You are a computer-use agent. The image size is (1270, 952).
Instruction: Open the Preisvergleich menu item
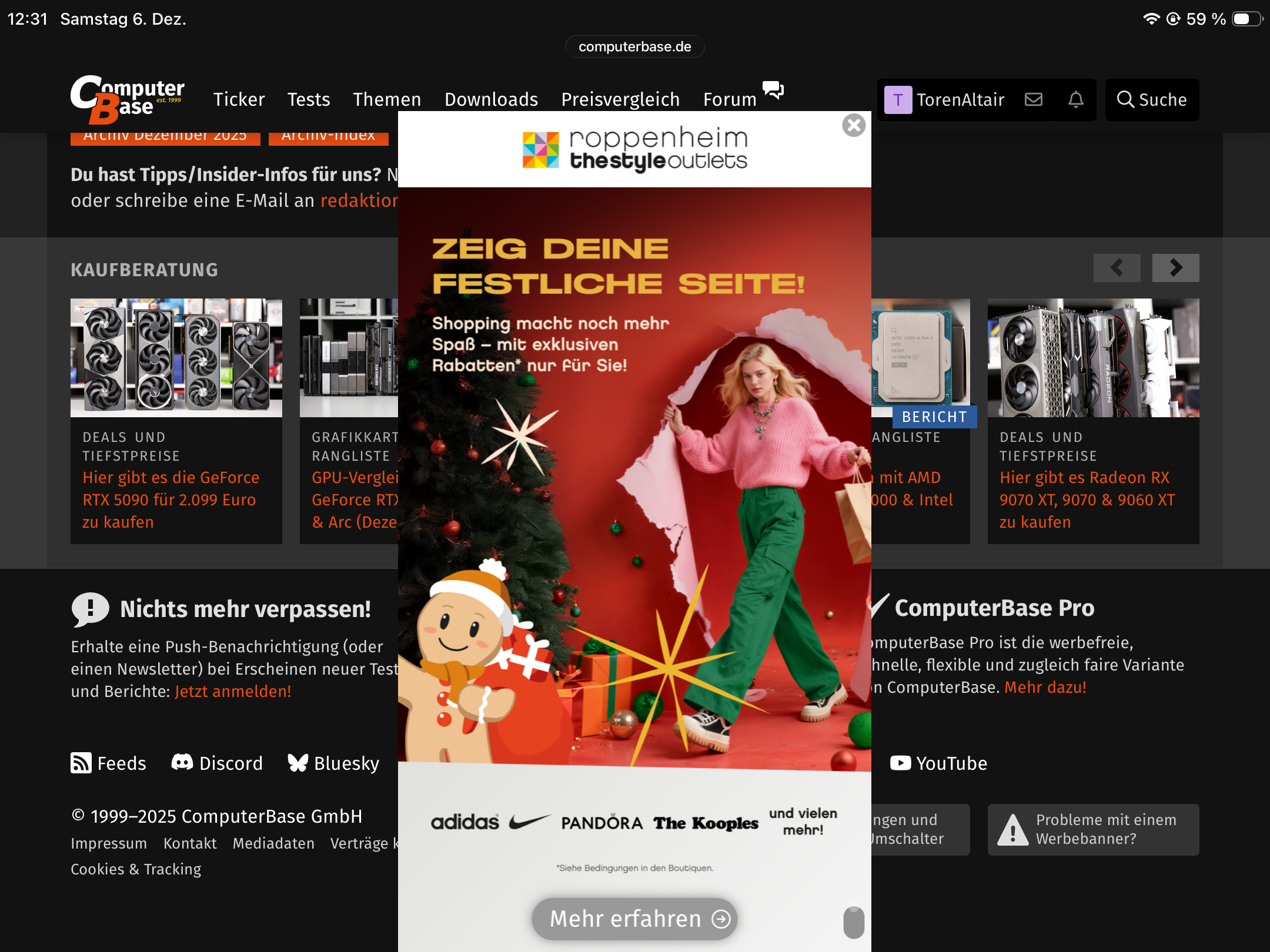pyautogui.click(x=620, y=99)
